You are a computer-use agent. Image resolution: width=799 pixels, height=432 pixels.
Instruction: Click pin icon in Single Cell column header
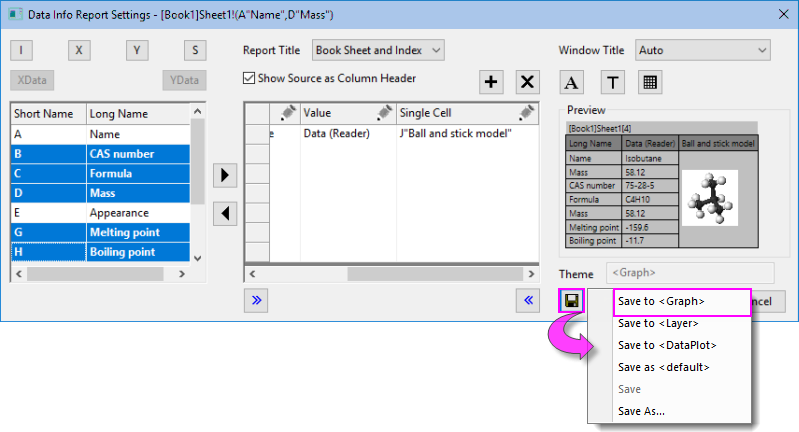tap(526, 112)
